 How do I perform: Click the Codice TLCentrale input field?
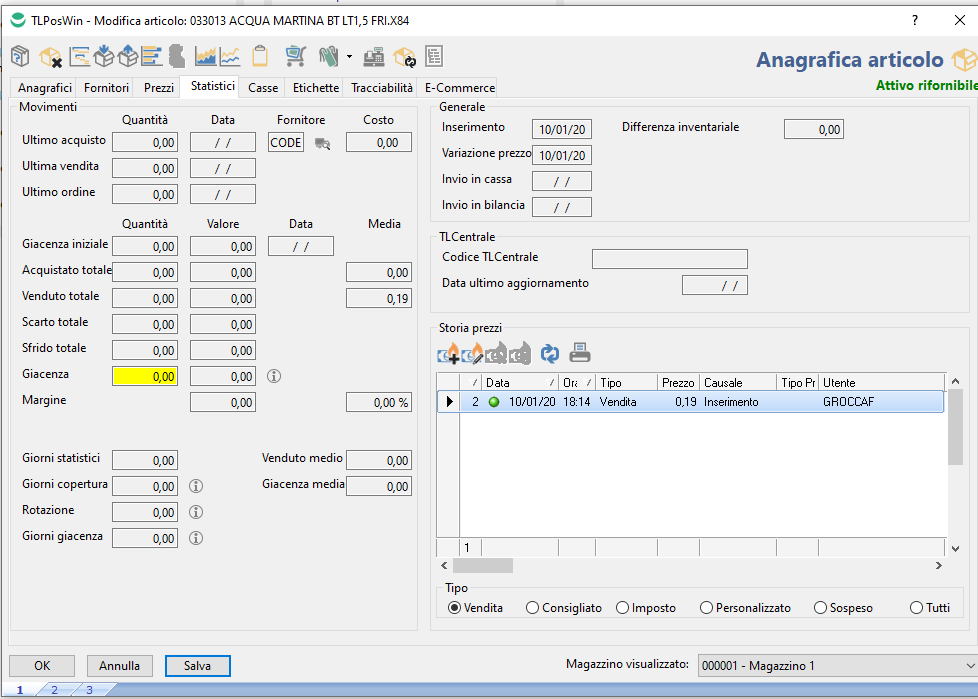pyautogui.click(x=669, y=259)
